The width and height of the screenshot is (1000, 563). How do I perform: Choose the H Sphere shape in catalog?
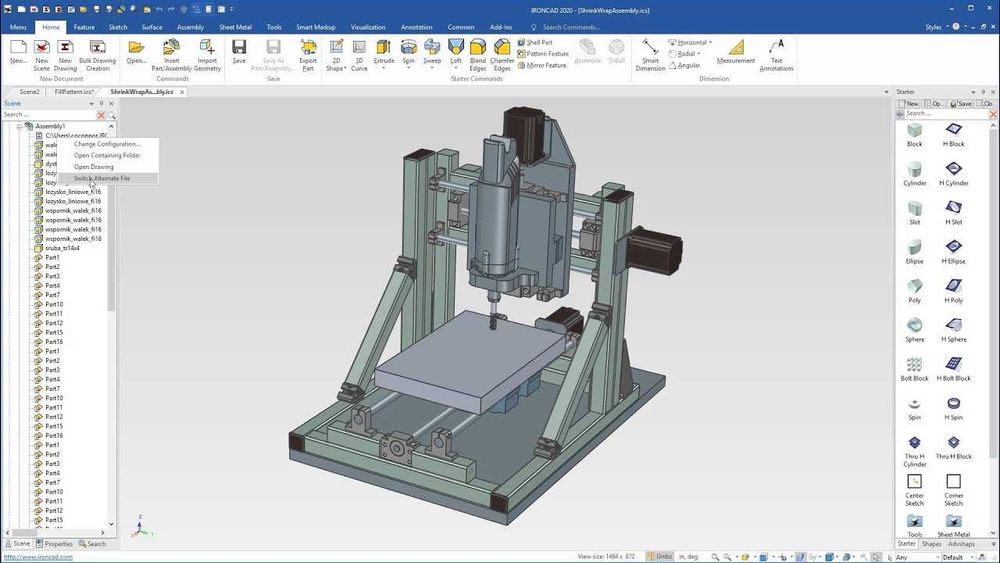pos(954,328)
